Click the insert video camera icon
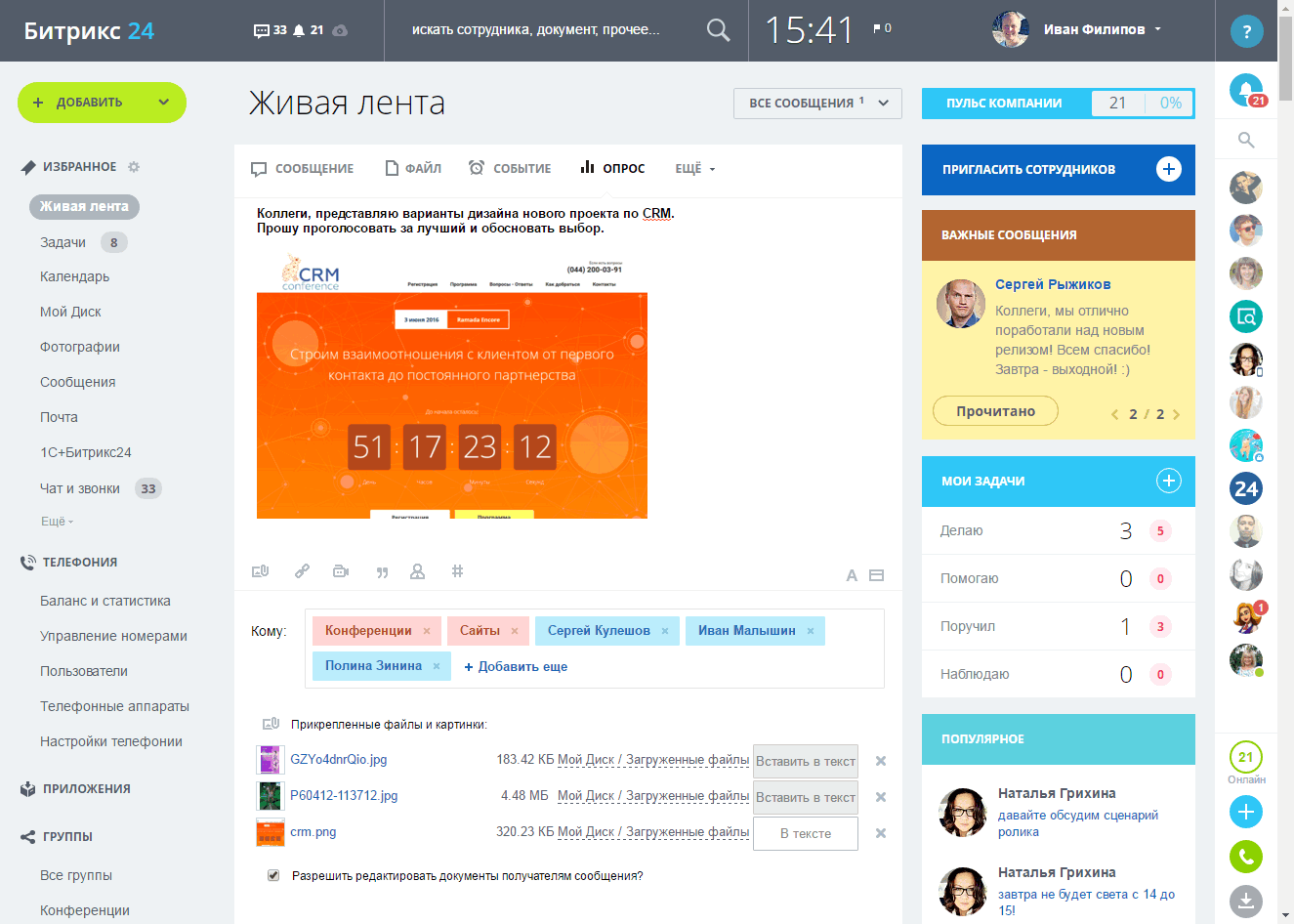1294x924 pixels. click(x=341, y=571)
